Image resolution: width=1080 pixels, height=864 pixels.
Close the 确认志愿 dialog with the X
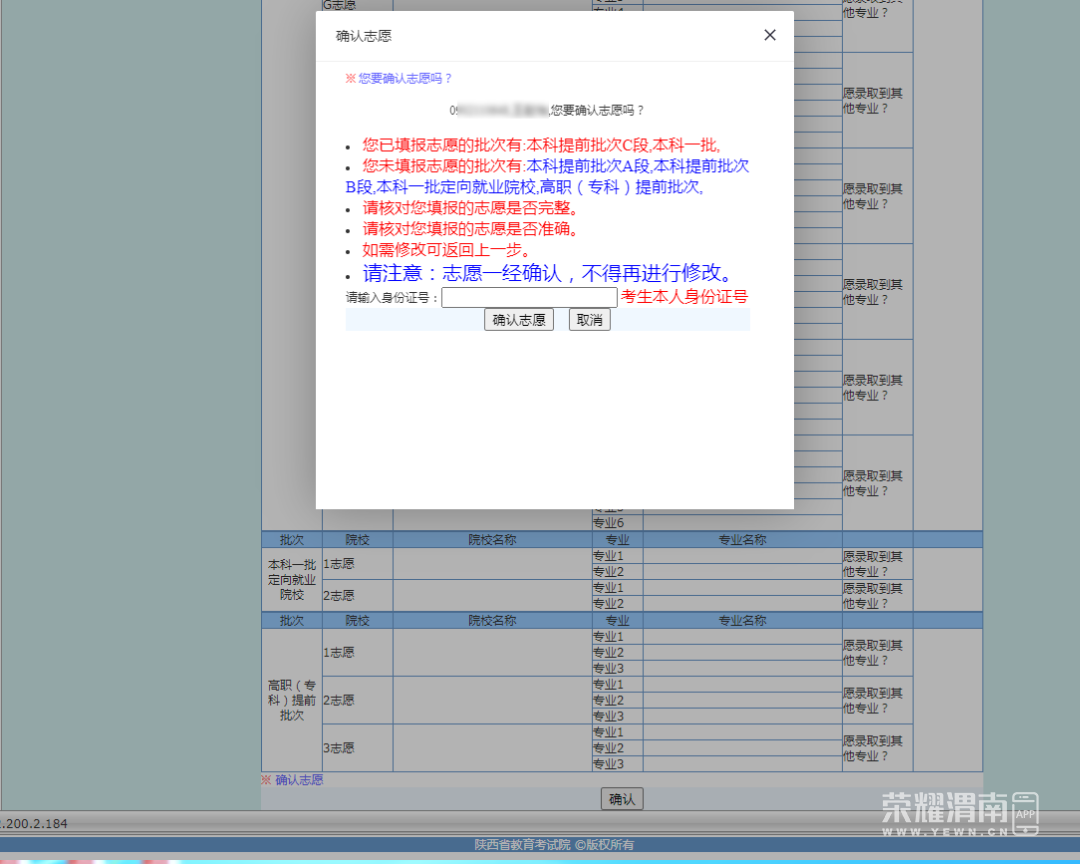pos(770,35)
